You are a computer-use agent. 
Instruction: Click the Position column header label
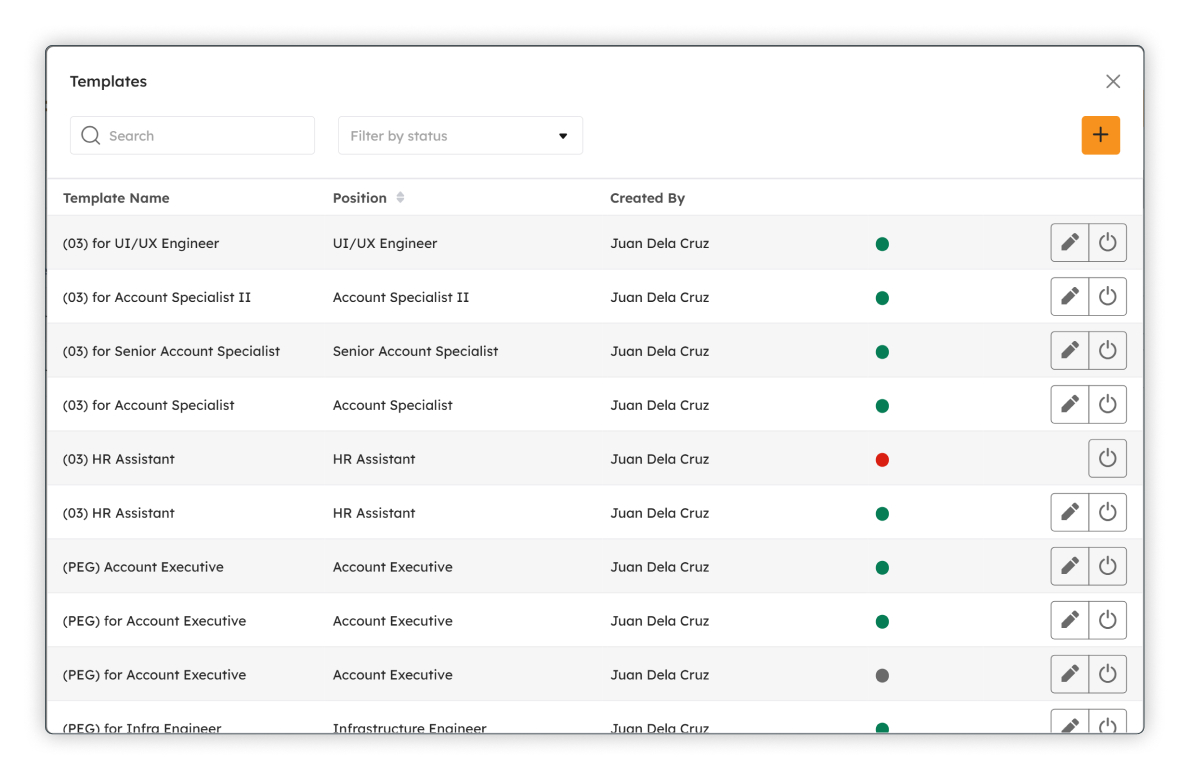(360, 198)
